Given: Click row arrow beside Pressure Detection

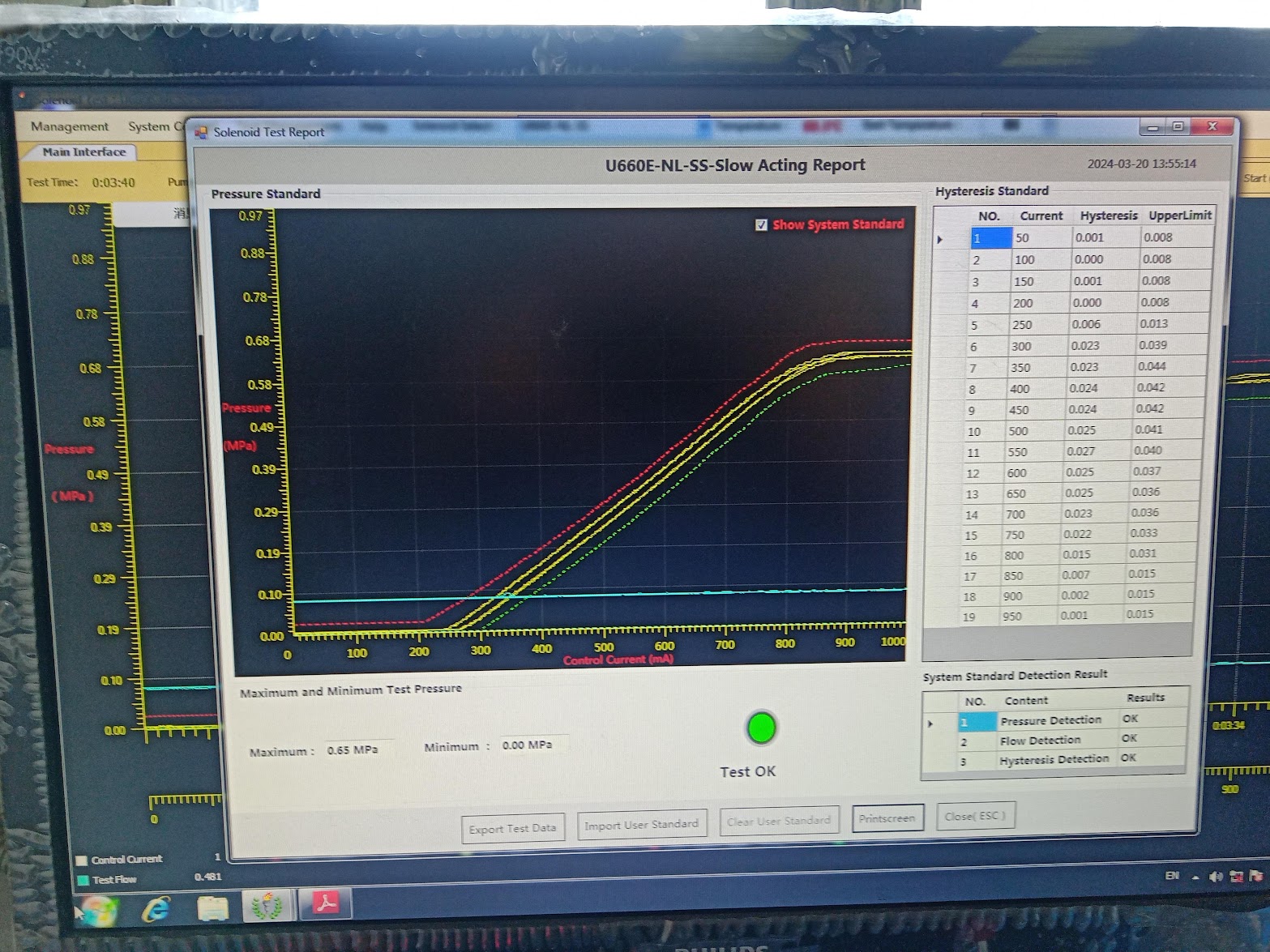Looking at the screenshot, I should 930,724.
